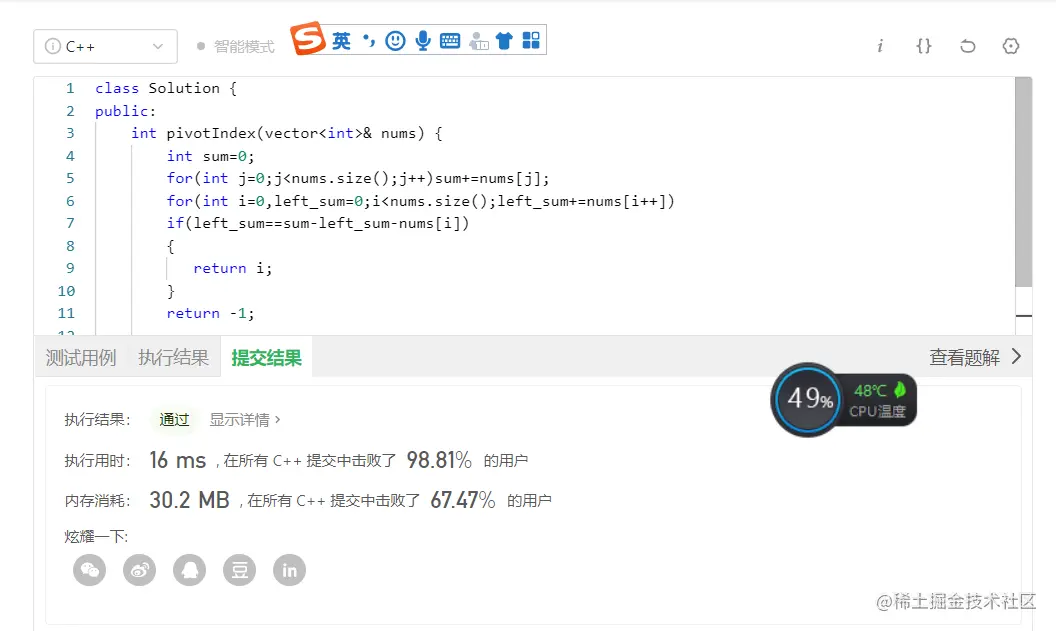
Task: Click line number 11 in gutter
Action: tap(66, 313)
